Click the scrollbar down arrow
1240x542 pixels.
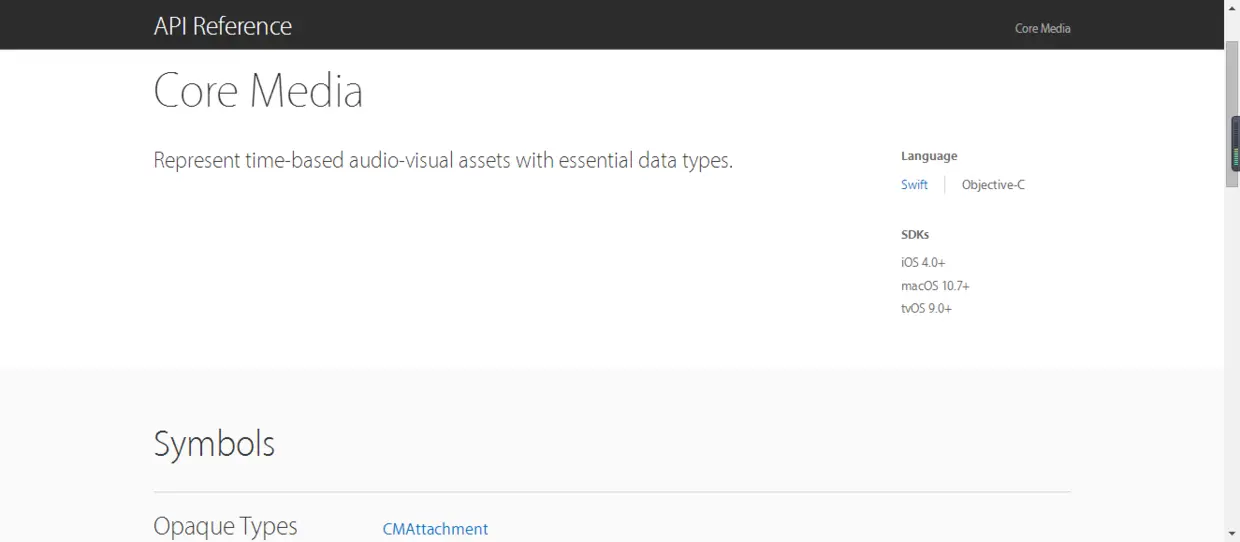tap(1232, 534)
